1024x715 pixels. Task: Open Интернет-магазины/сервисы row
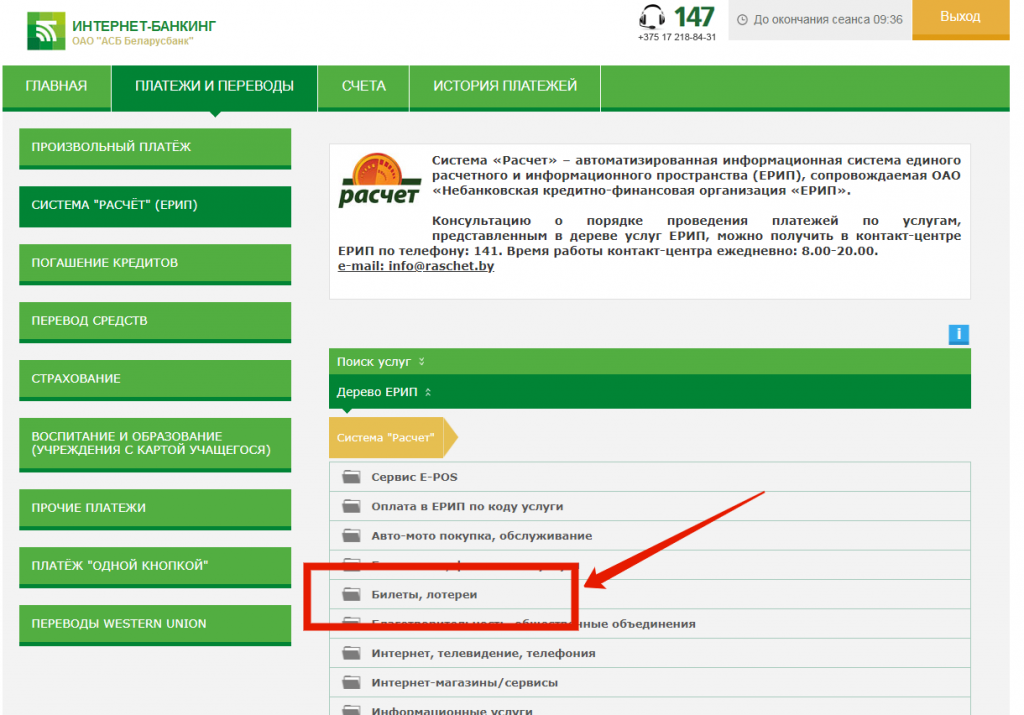(x=650, y=682)
